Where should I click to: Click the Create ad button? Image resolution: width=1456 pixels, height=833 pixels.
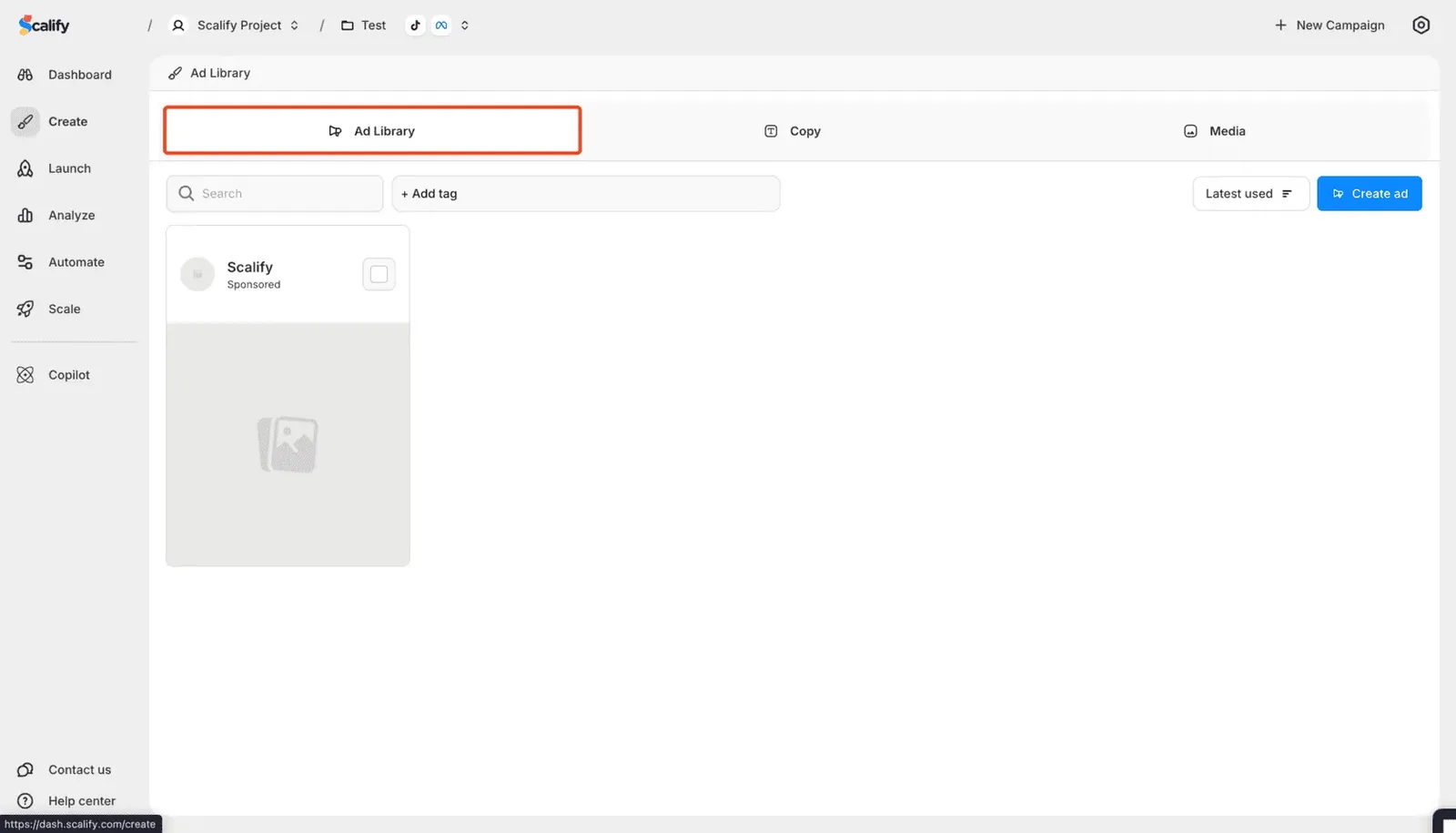click(1369, 193)
